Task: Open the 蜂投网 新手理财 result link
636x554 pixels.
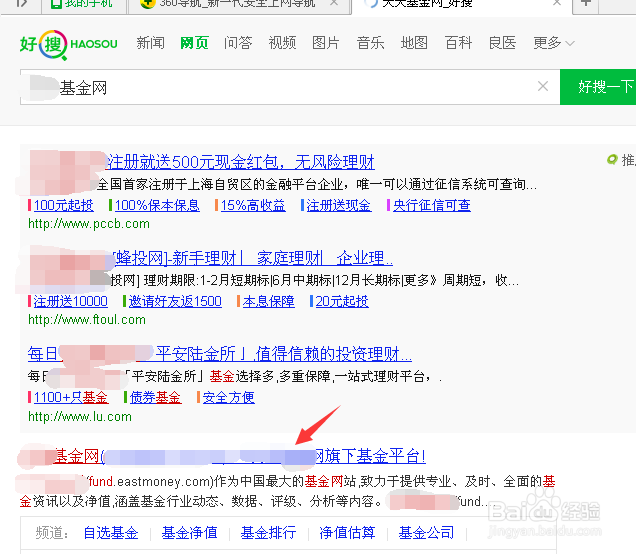Action: coord(253,258)
